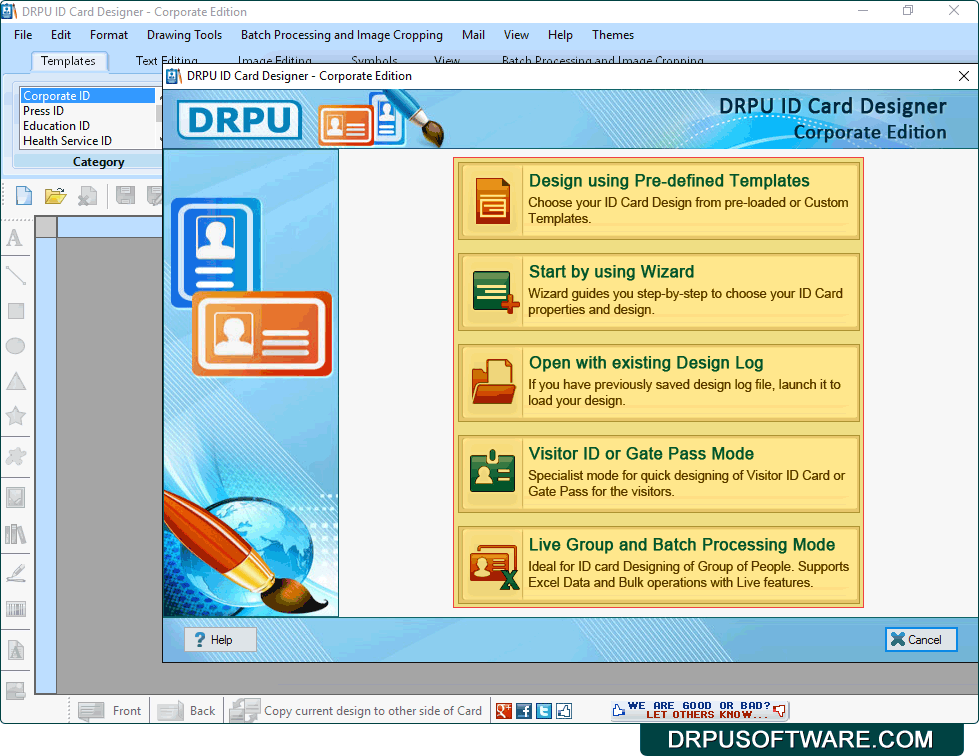
Task: Choose Start by using Wizard option
Action: pyautogui.click(x=659, y=292)
